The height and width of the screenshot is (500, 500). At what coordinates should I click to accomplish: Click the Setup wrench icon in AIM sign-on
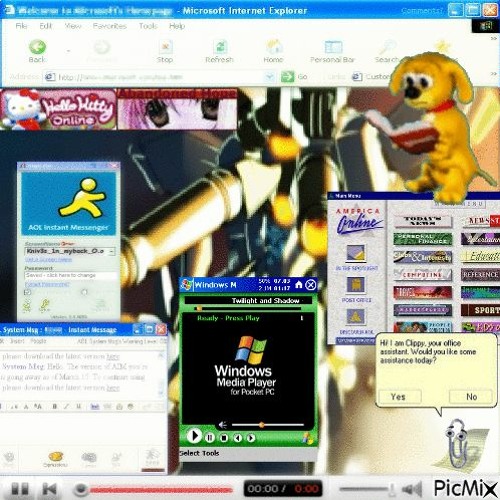pyautogui.click(x=45, y=305)
